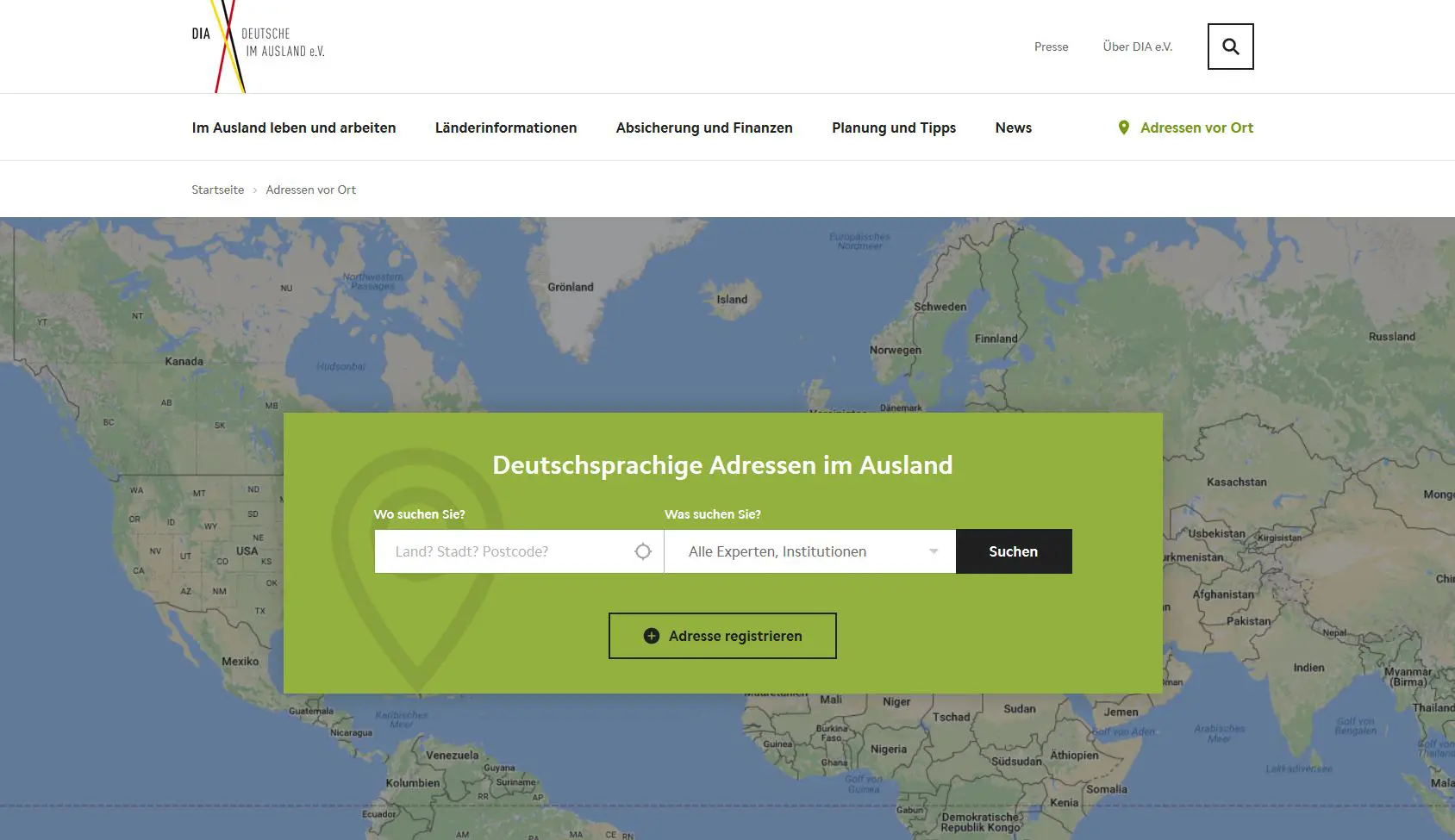Screen dimensions: 1455x840
Task: Use the locate-me crosshair icon
Action: [x=643, y=551]
